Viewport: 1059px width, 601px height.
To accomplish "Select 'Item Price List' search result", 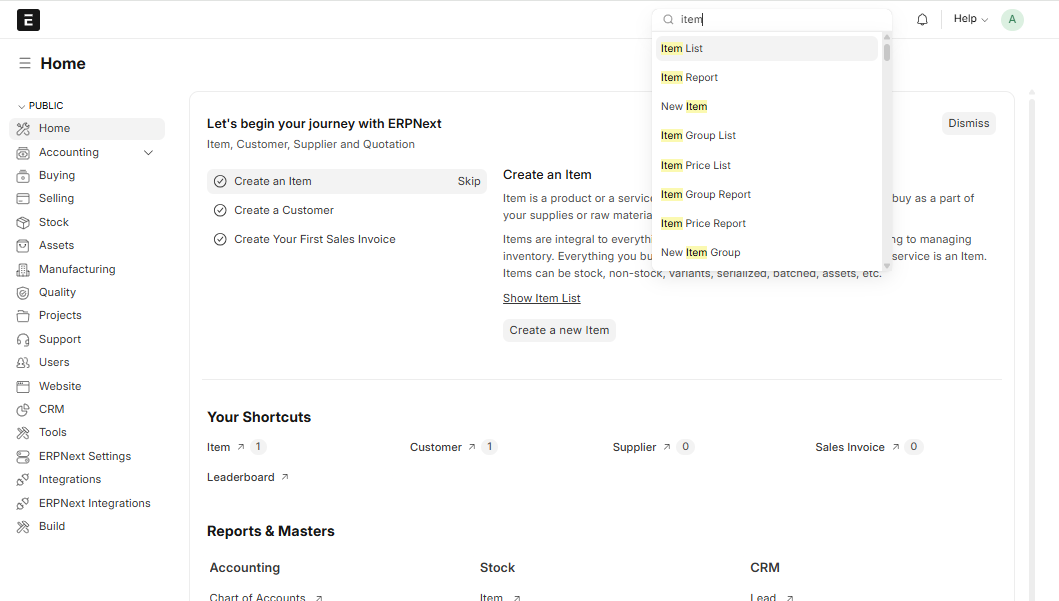I will (x=767, y=165).
